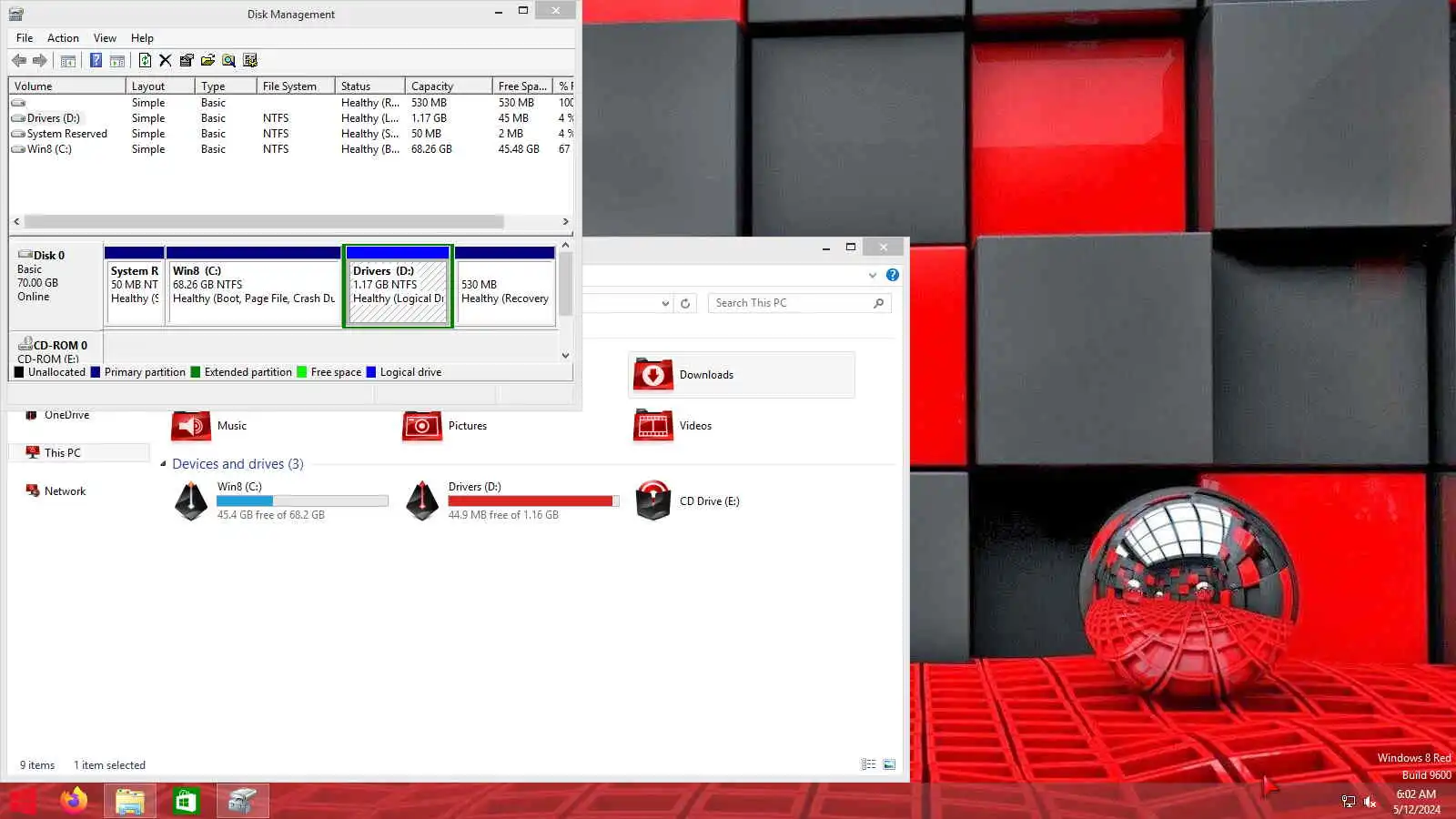Click the horizontal scrollbar of the volume list
The height and width of the screenshot is (819, 1456).
[264, 222]
